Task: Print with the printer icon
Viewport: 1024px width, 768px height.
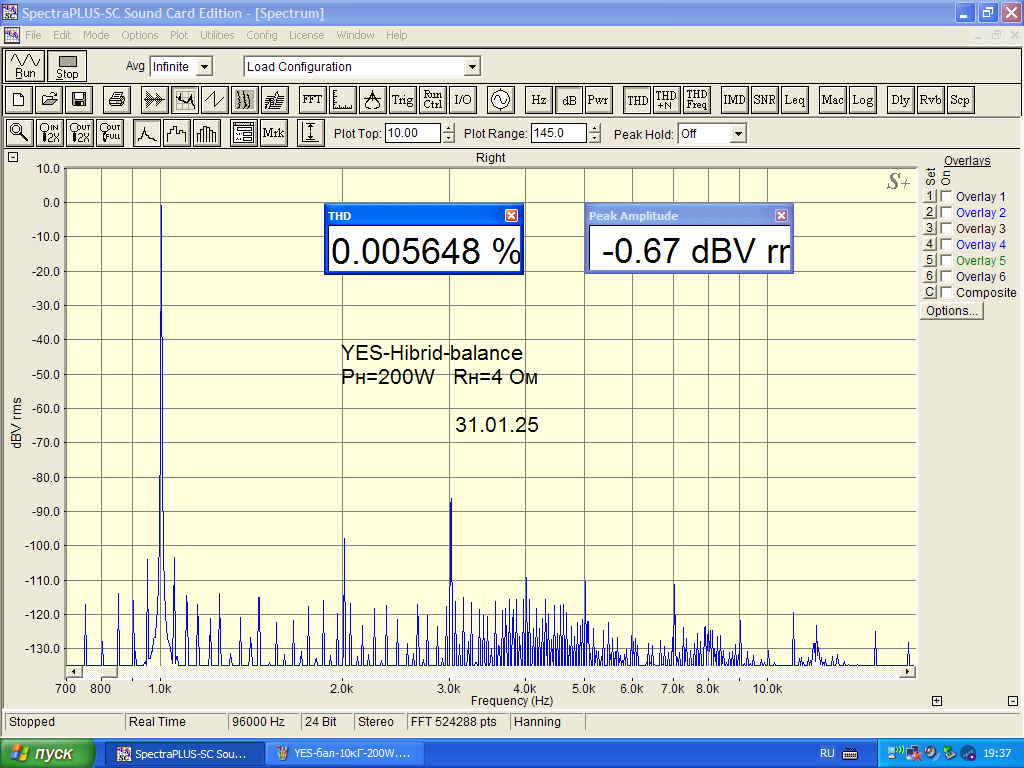Action: point(116,100)
